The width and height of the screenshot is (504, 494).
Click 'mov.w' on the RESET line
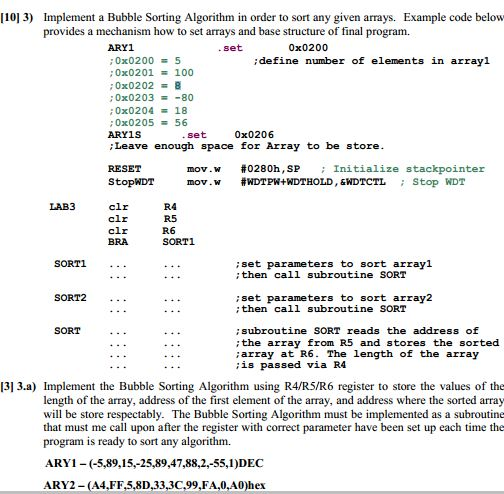[204, 169]
